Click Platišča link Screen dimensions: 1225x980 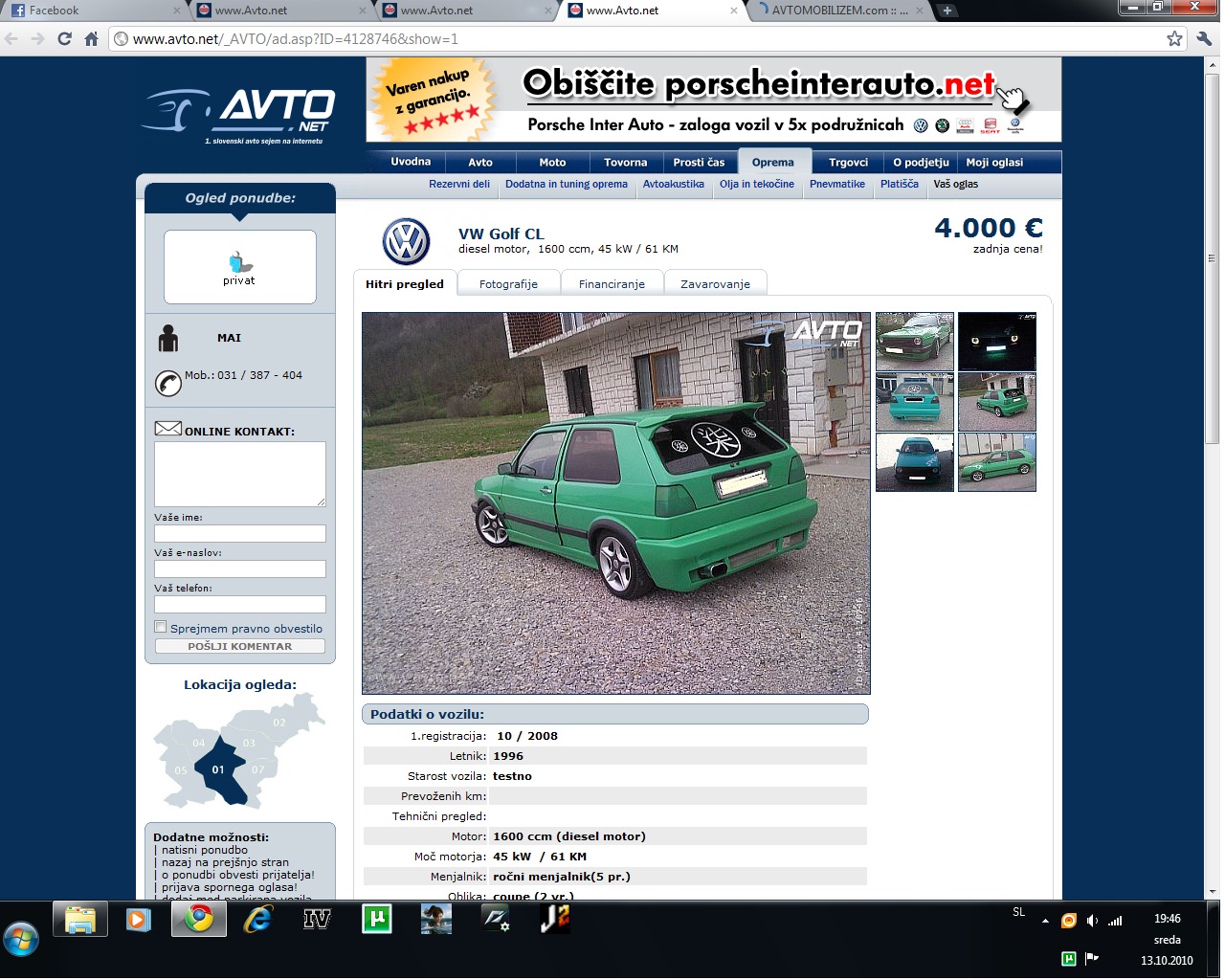pos(900,184)
